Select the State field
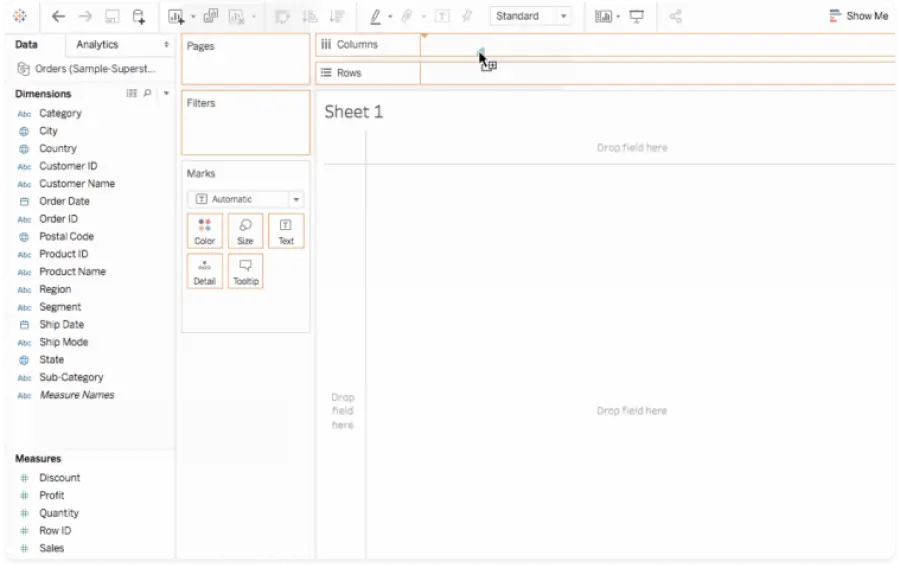This screenshot has width=900, height=568. 51,360
